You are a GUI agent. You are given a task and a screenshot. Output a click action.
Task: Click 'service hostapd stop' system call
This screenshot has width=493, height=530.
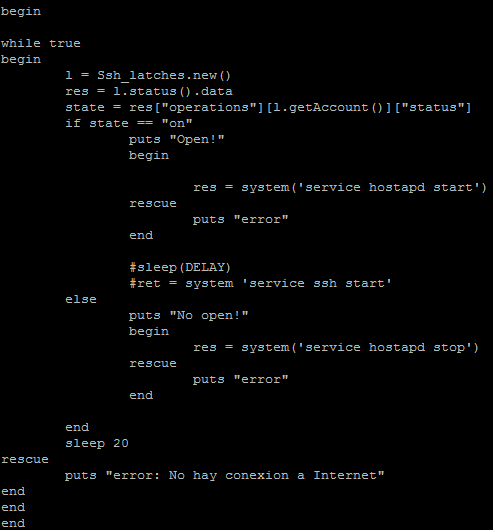[336, 347]
